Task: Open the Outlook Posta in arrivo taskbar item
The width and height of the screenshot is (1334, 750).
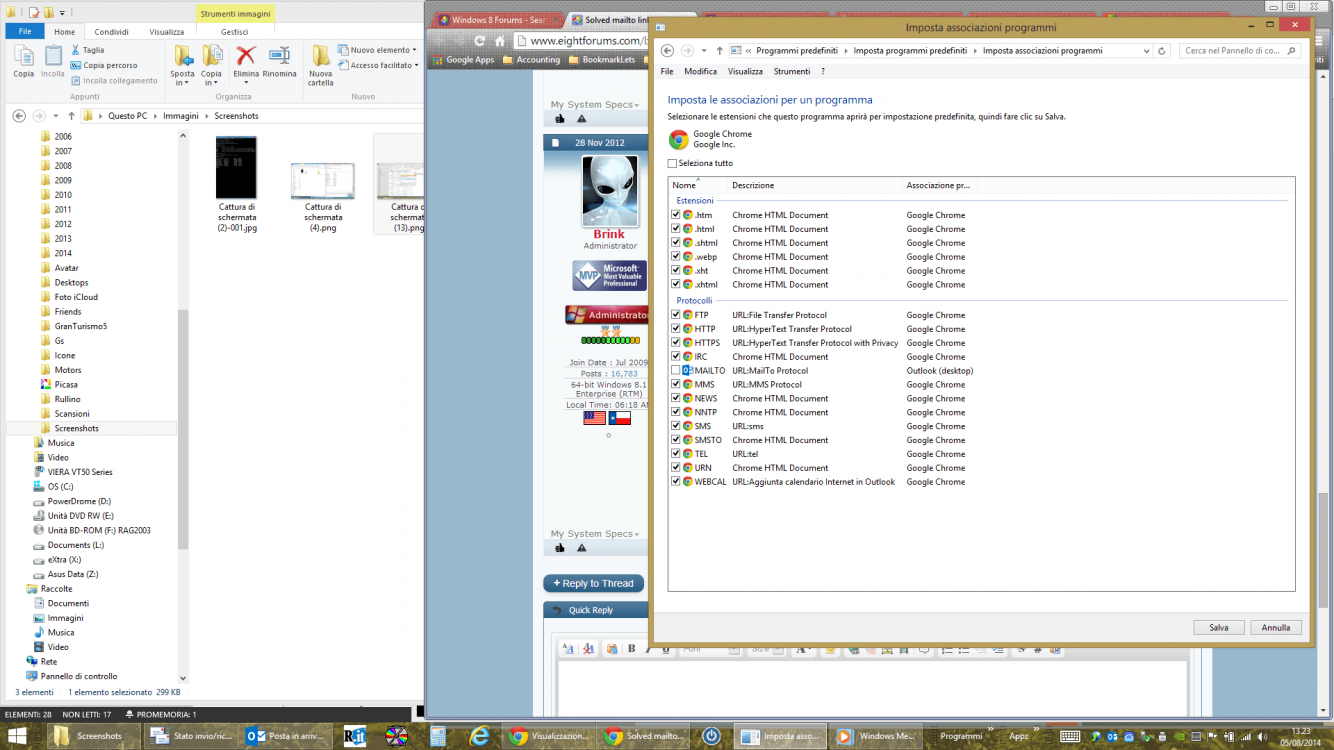Action: [x=286, y=736]
